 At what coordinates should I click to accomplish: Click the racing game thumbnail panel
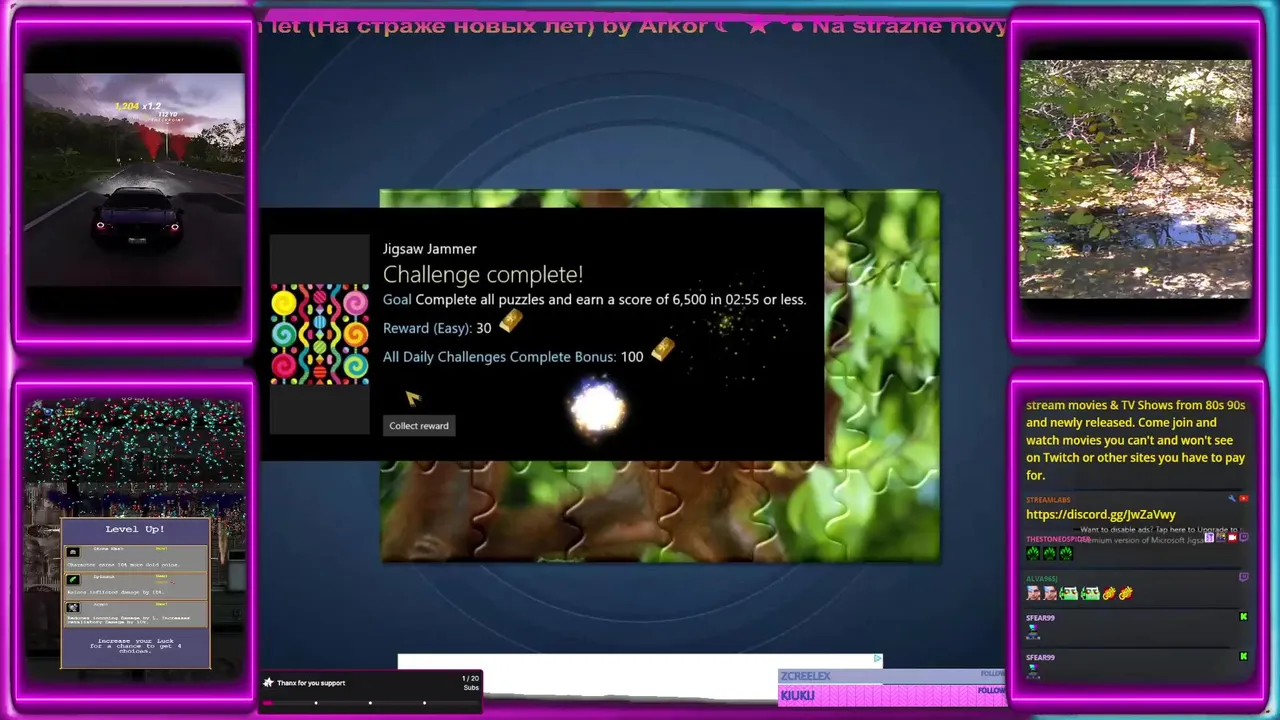point(134,180)
